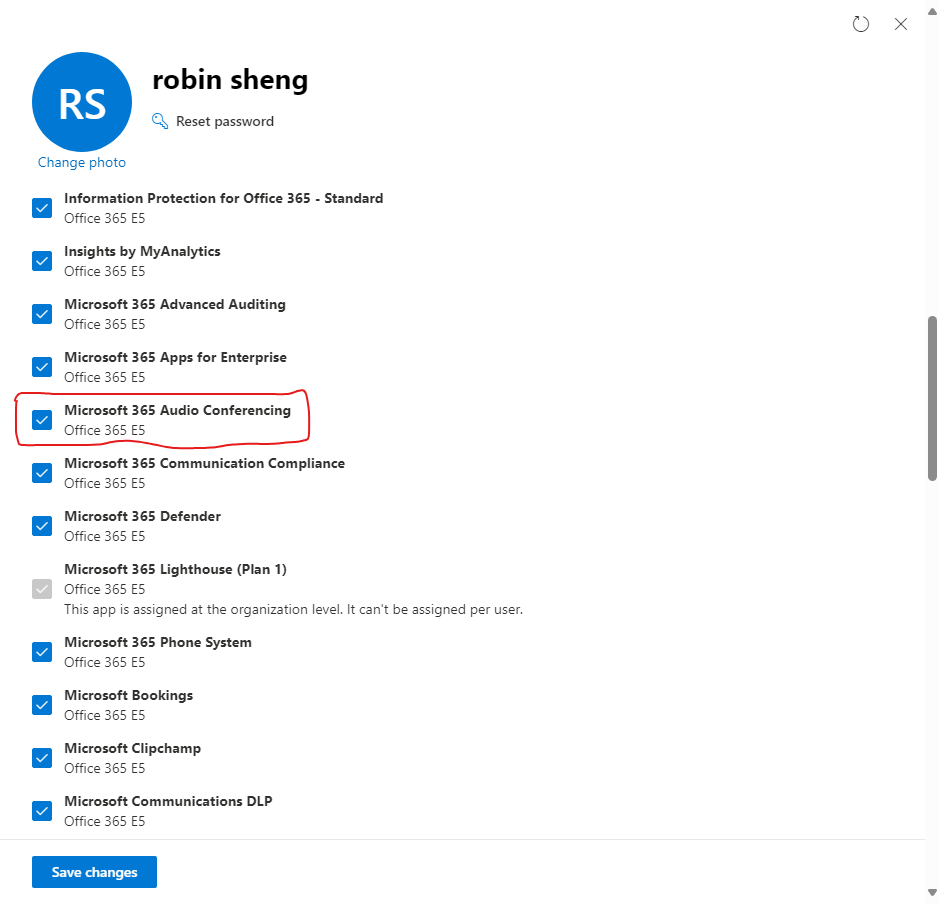
Task: Click the vertical scrollbar thumb
Action: tap(932, 398)
